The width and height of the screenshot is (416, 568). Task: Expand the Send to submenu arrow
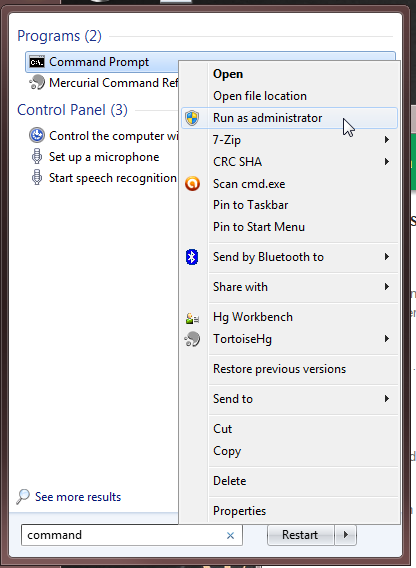tap(387, 399)
